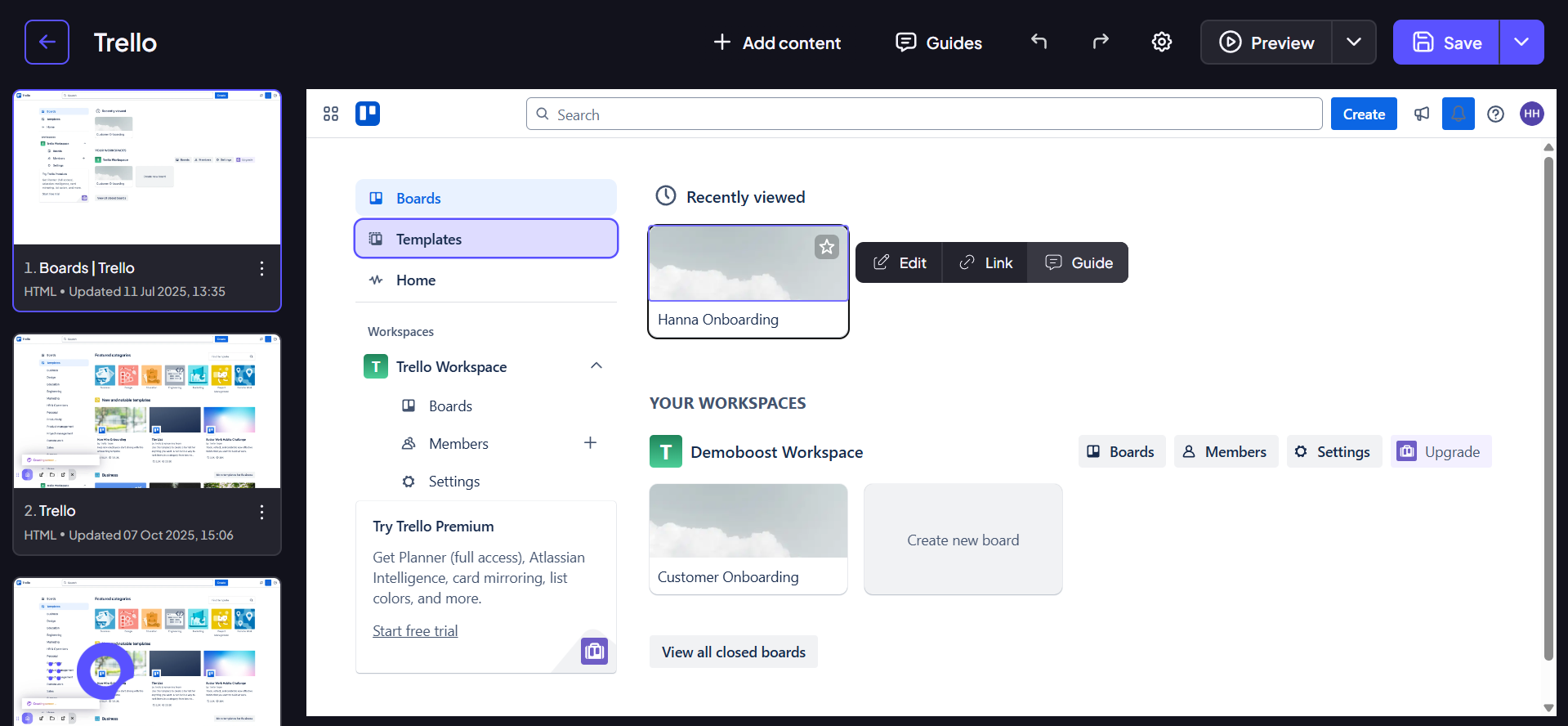The height and width of the screenshot is (726, 1568).
Task: Click the undo arrow icon
Action: tap(1039, 42)
